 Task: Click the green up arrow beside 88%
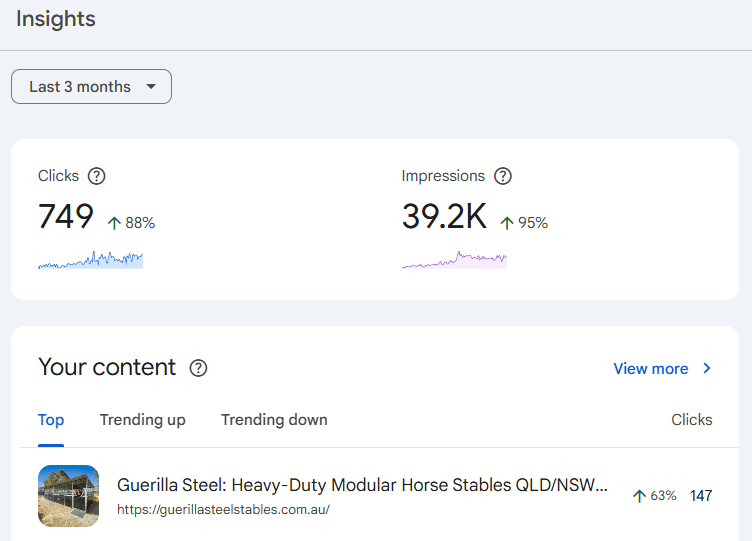(114, 223)
